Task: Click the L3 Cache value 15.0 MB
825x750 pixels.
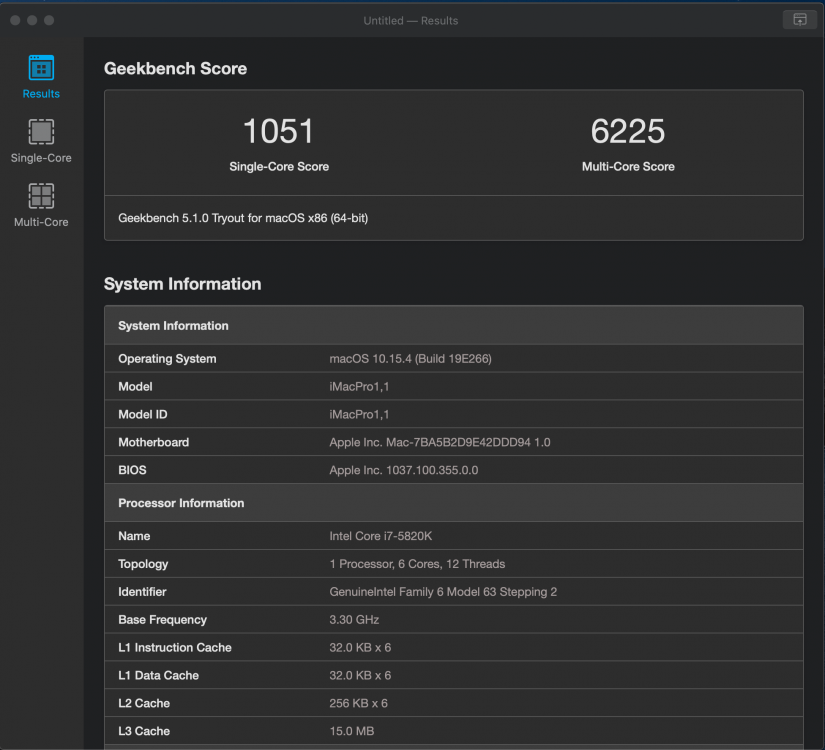Action: [x=351, y=731]
